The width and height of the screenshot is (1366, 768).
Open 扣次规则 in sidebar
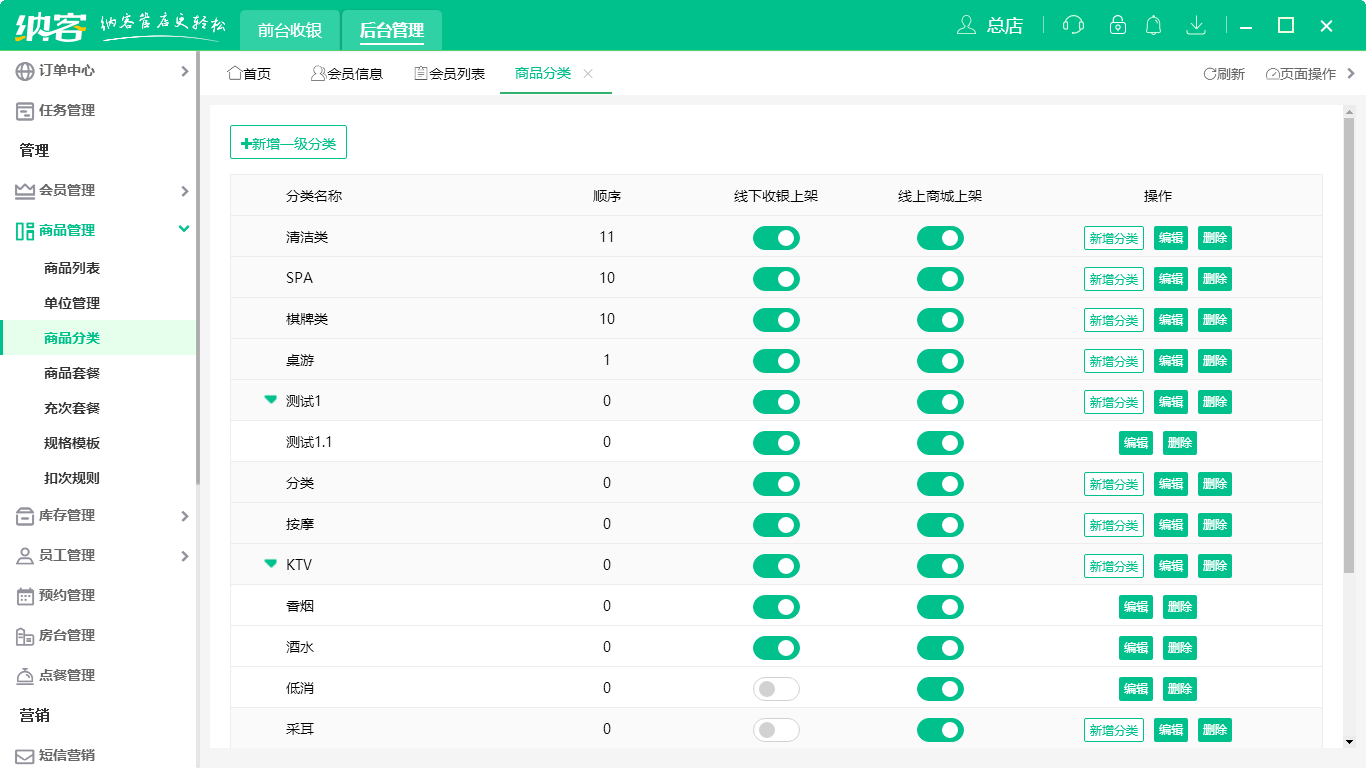72,478
